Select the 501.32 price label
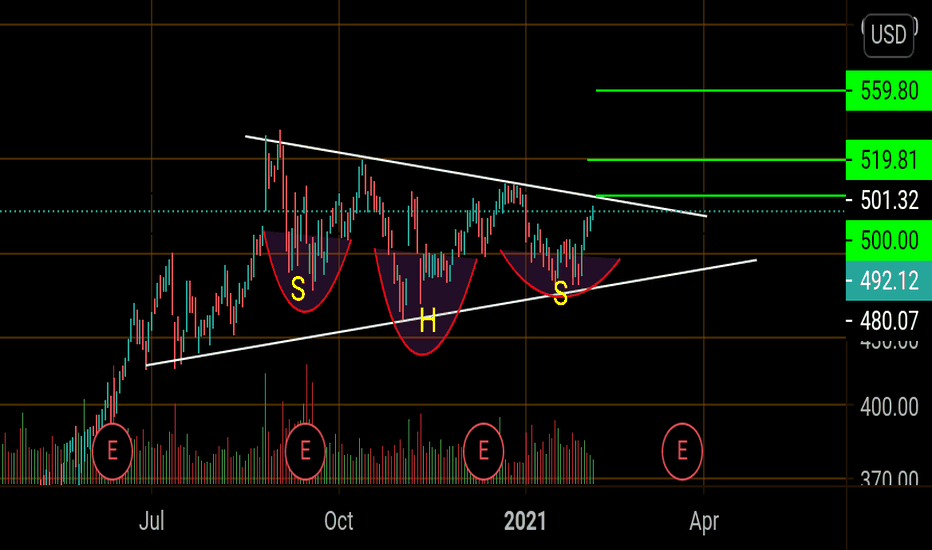This screenshot has width=932, height=550. click(889, 200)
